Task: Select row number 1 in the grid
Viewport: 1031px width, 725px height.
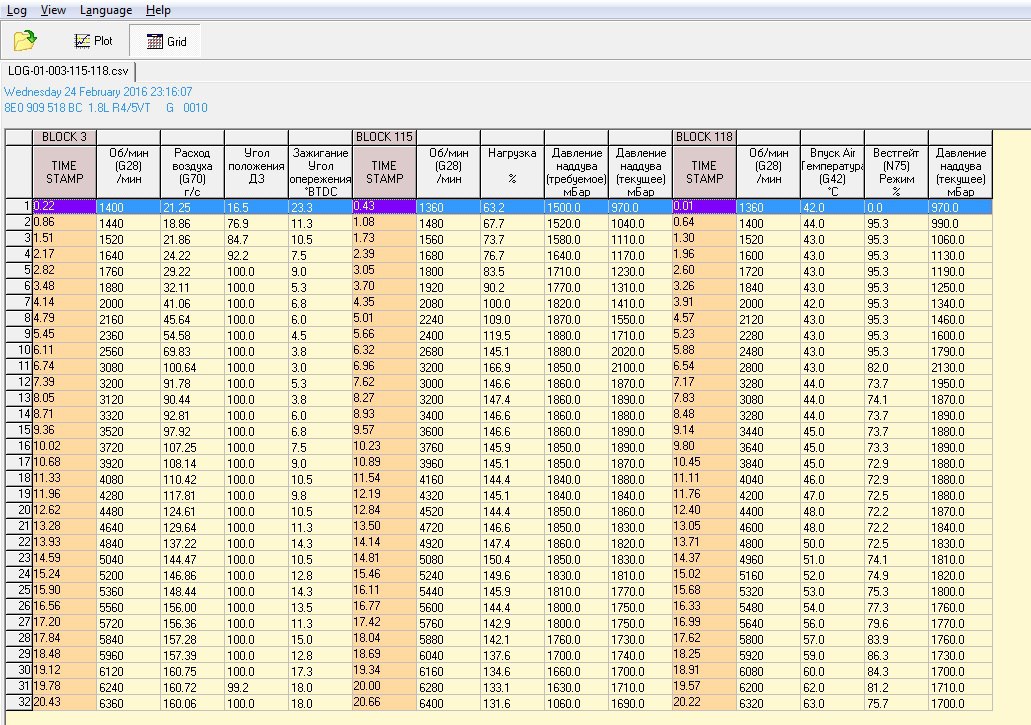Action: [19, 206]
